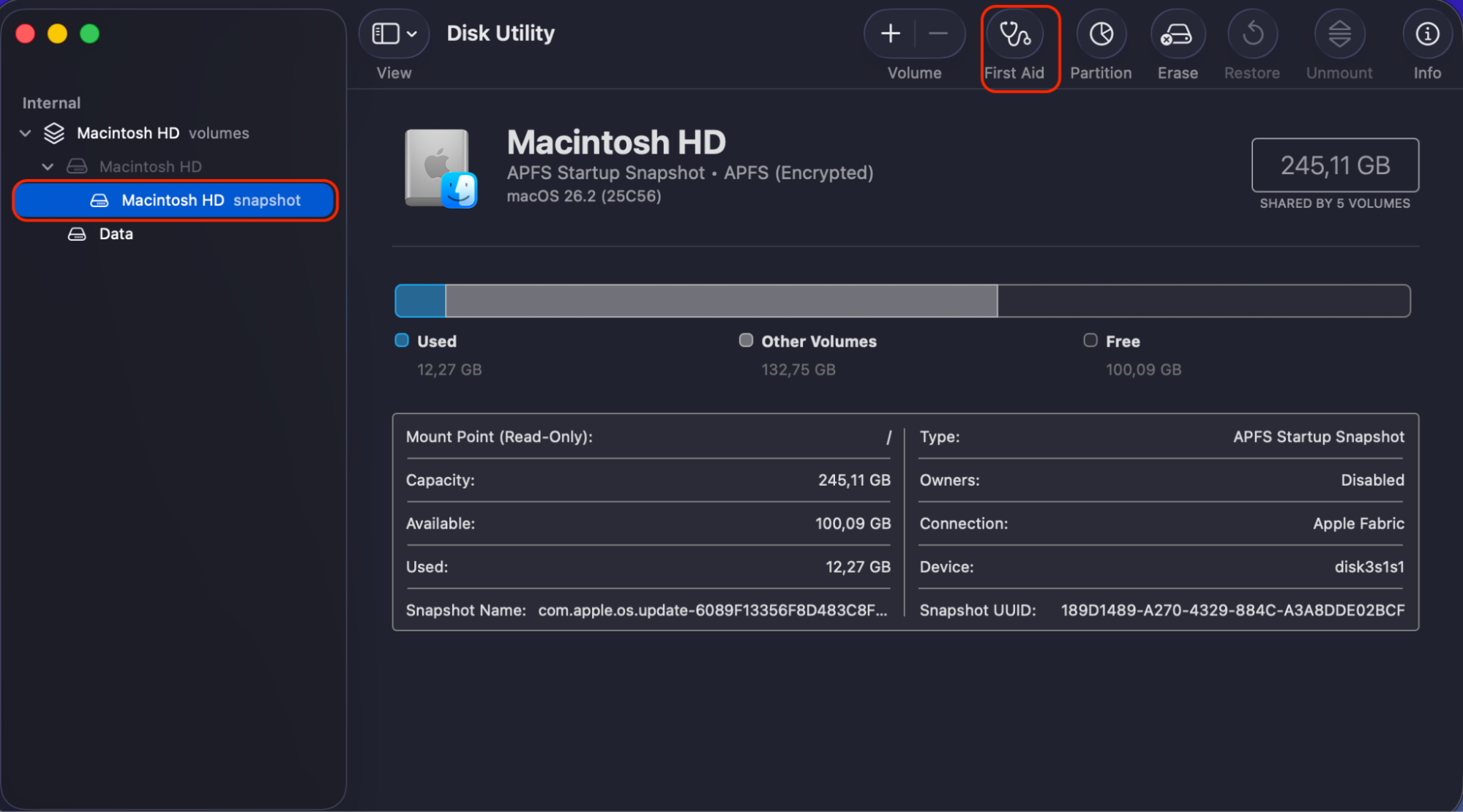Collapse the Macintosh HD container chevron
The image size is (1463, 812).
(48, 166)
